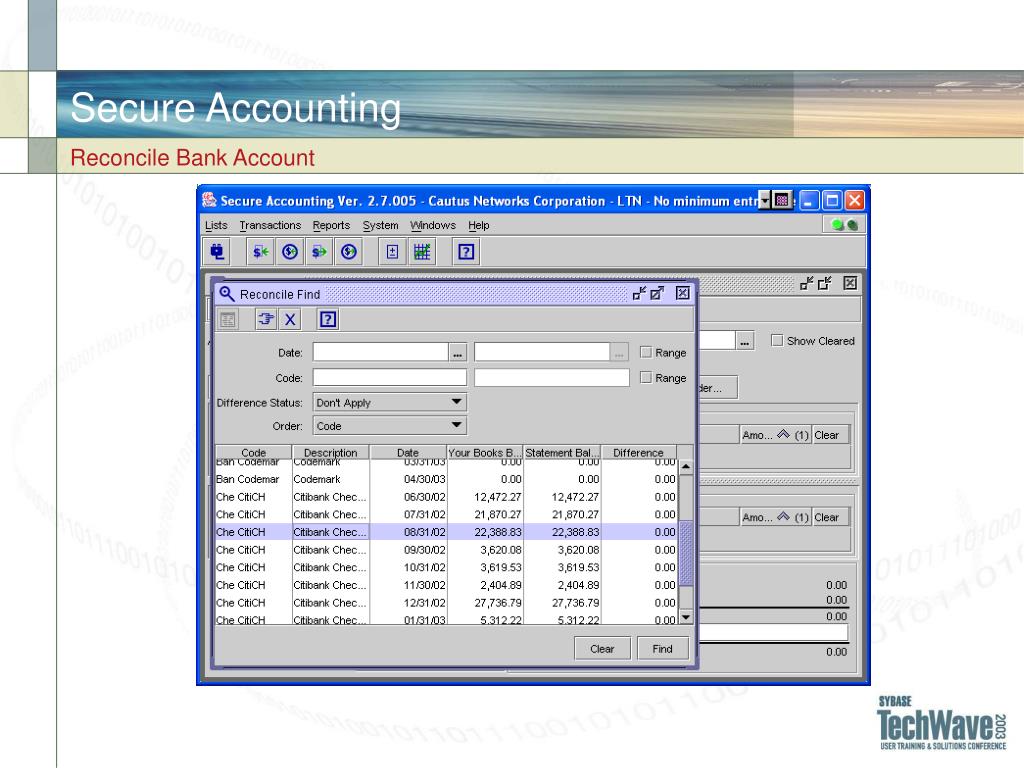Click the X cancel icon in Reconcile Find toolbar
The image size is (1024, 768).
[x=290, y=319]
